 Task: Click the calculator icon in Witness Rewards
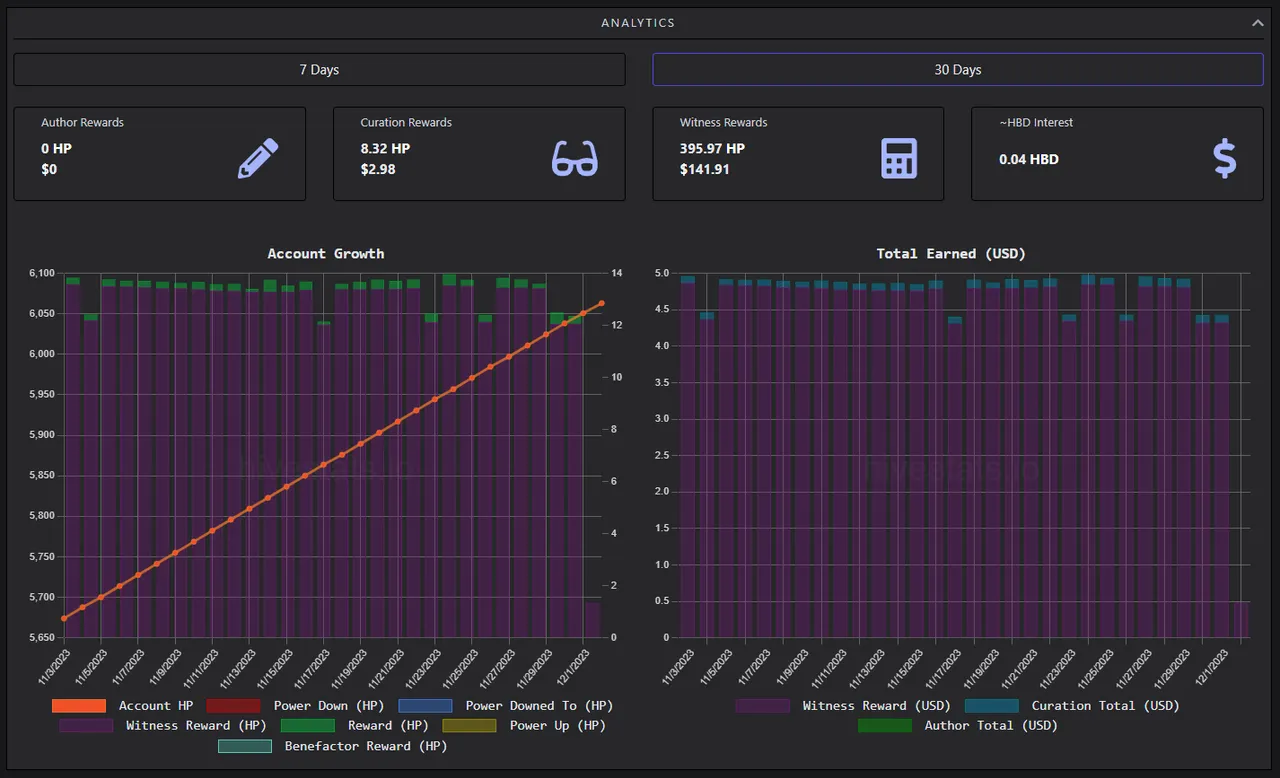[x=899, y=158]
